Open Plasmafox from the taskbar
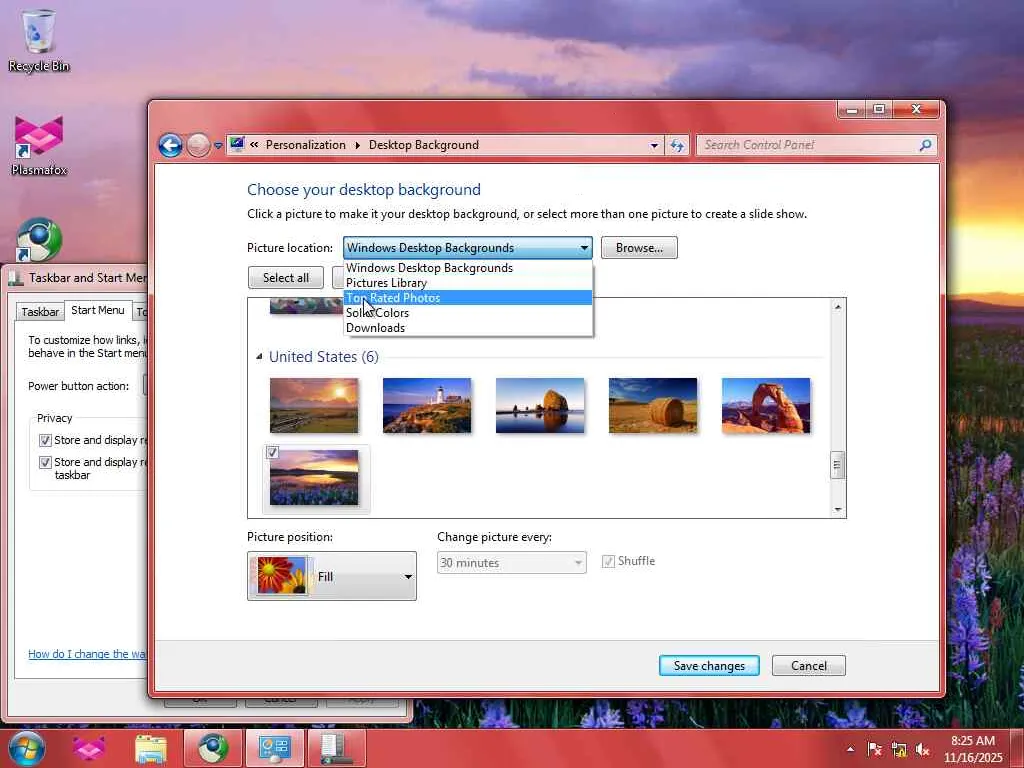Screen dimensions: 1024x768 pyautogui.click(x=89, y=749)
